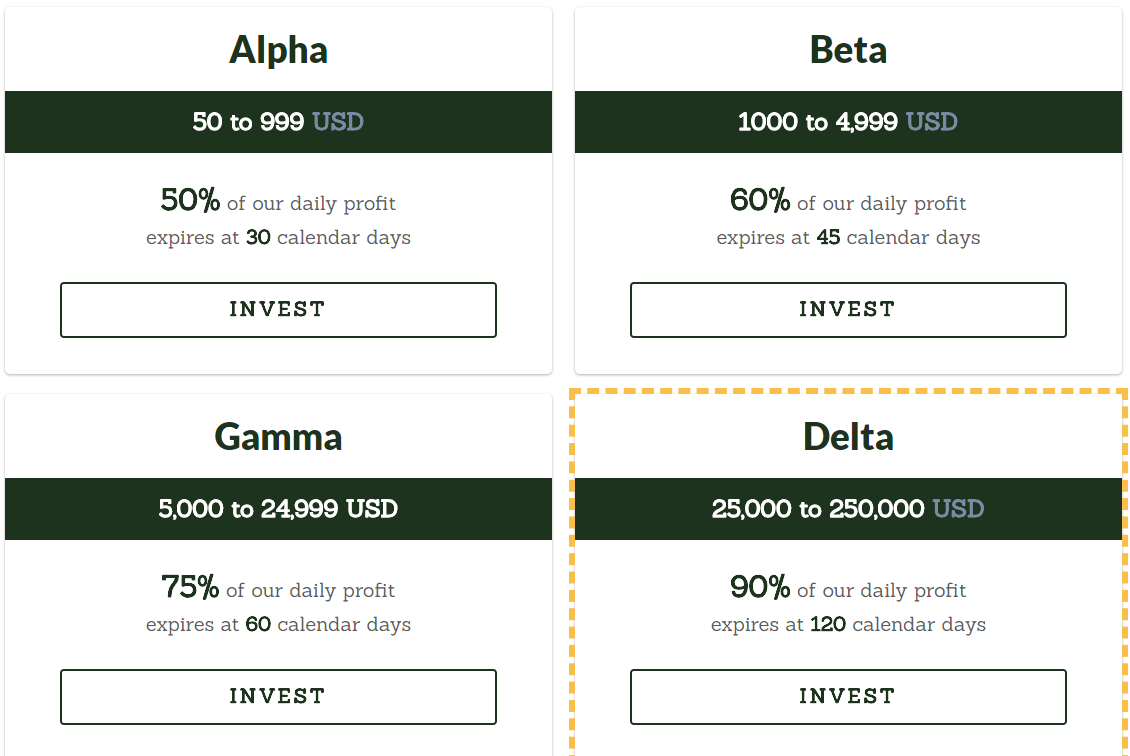Click 'expires at 30 calendar days' text
Screen dimensions: 1130x756
(x=278, y=238)
